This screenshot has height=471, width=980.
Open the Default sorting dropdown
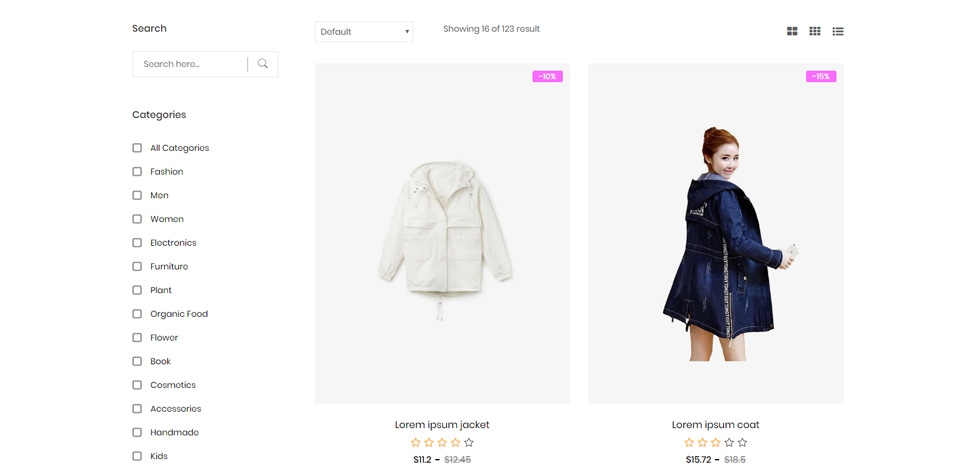click(364, 32)
